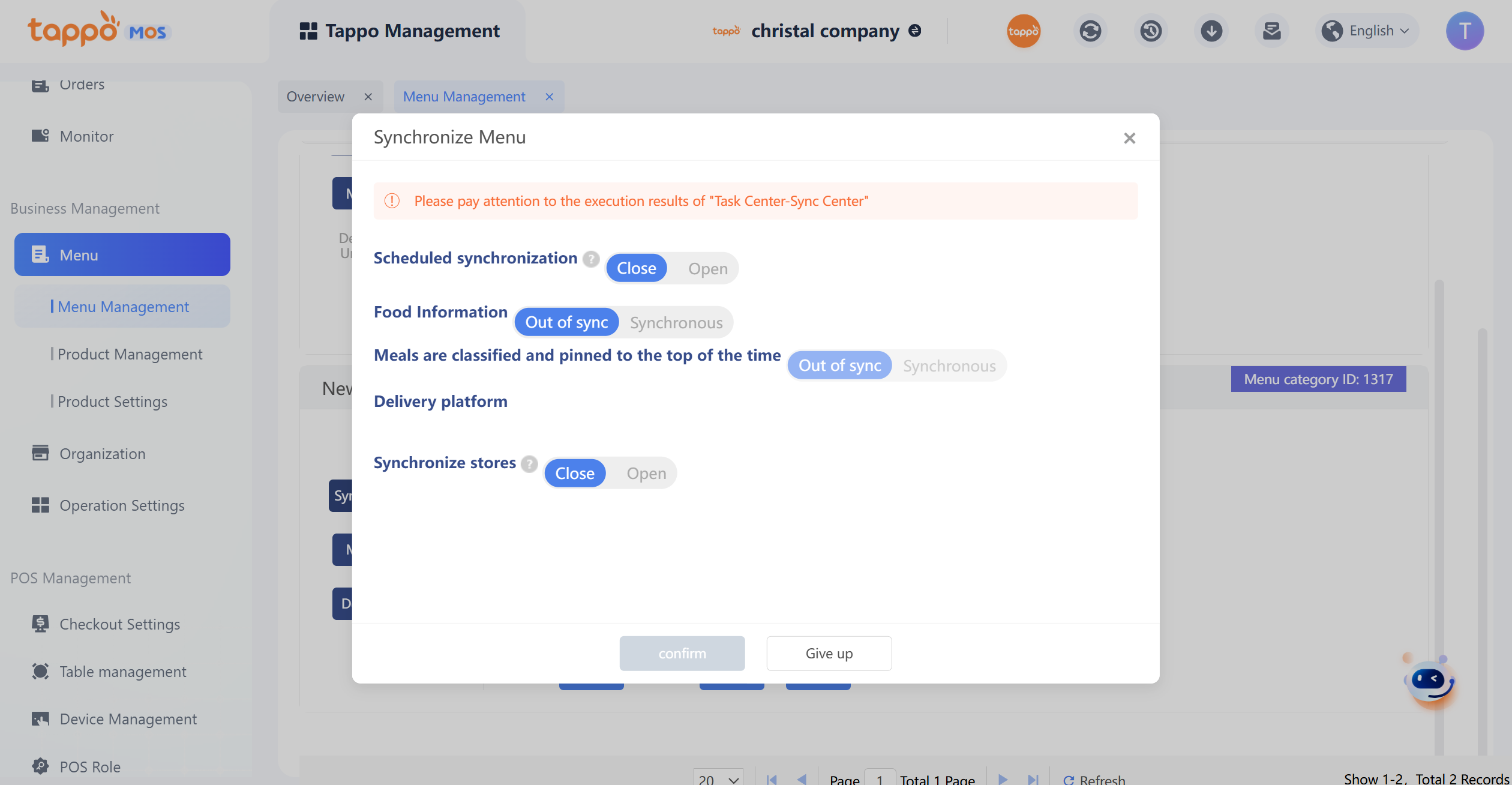Viewport: 1512px width, 785px height.
Task: Open the page size 20 dropdown
Action: (718, 778)
